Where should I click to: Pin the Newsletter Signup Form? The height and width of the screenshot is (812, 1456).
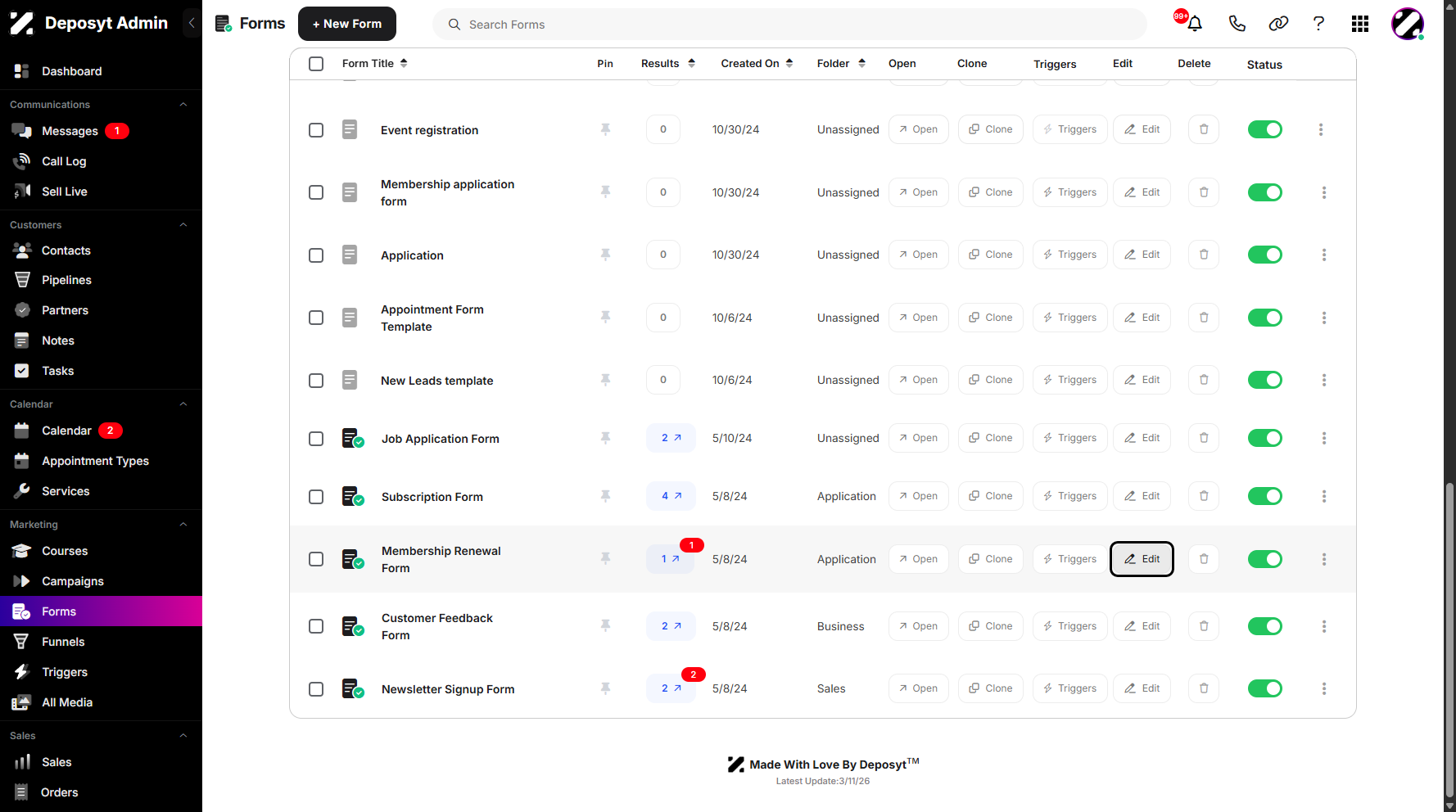[x=605, y=688]
